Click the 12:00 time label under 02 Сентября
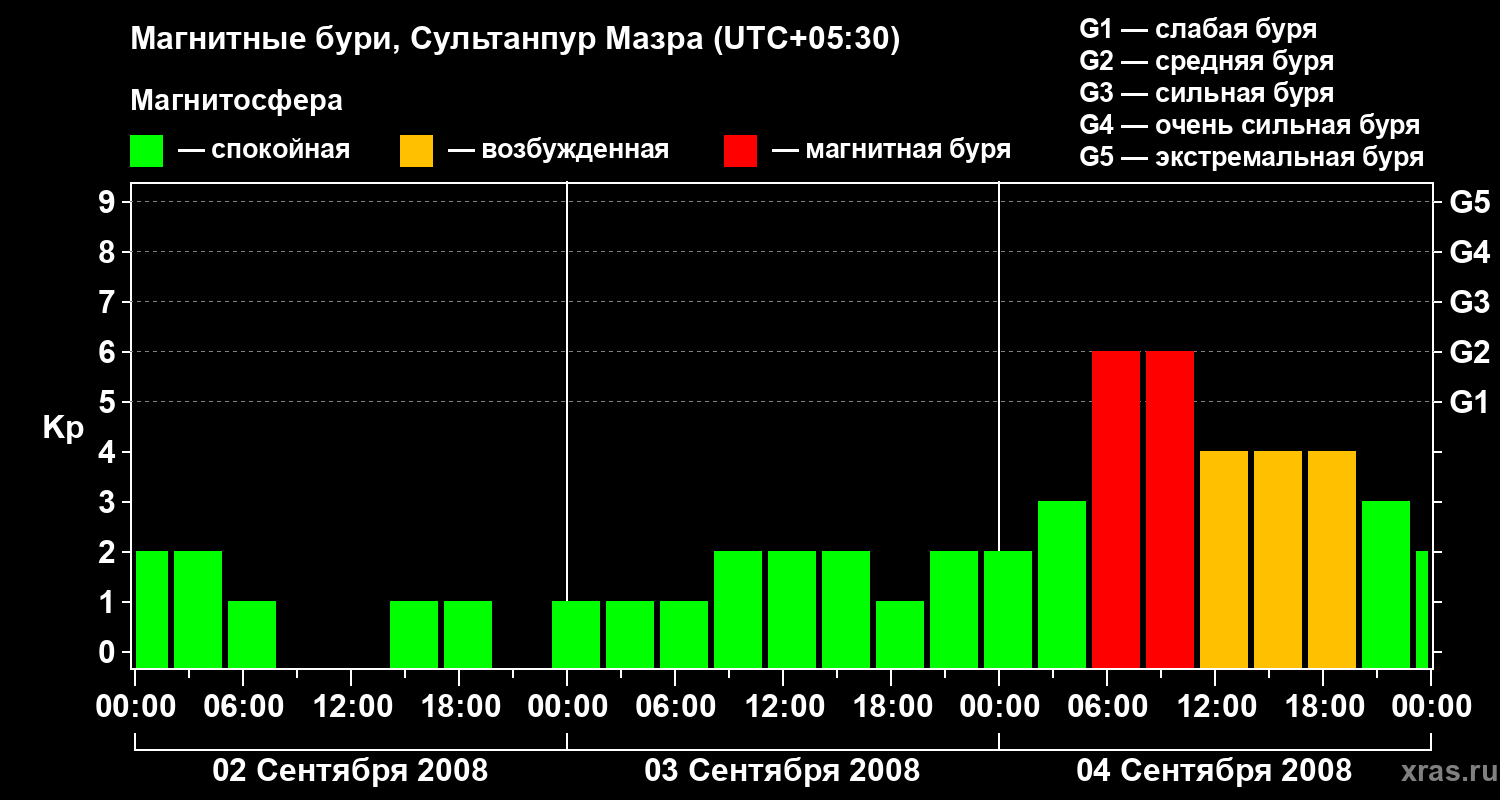The width and height of the screenshot is (1500, 800). [351, 707]
